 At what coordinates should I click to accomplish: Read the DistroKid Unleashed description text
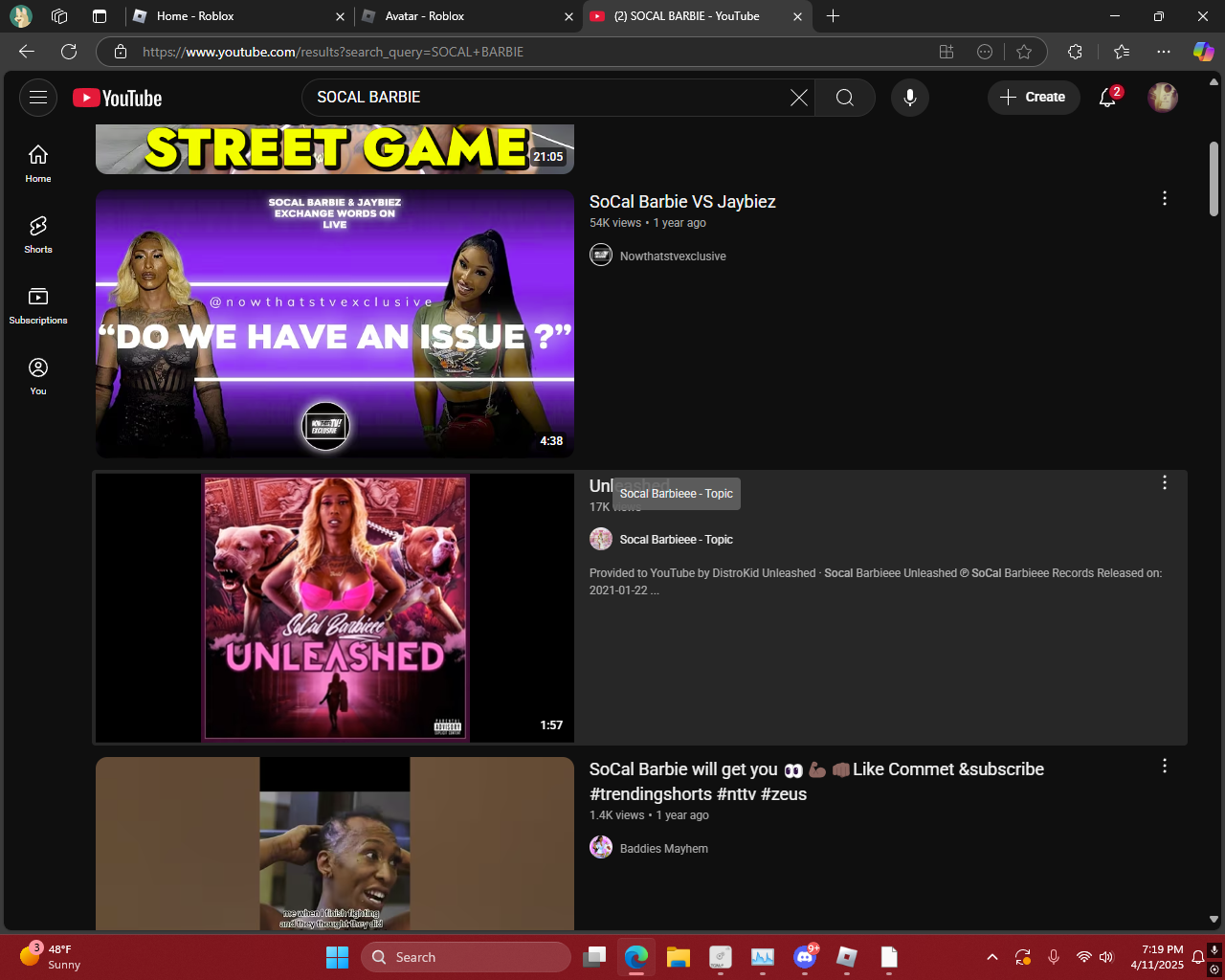tap(876, 582)
